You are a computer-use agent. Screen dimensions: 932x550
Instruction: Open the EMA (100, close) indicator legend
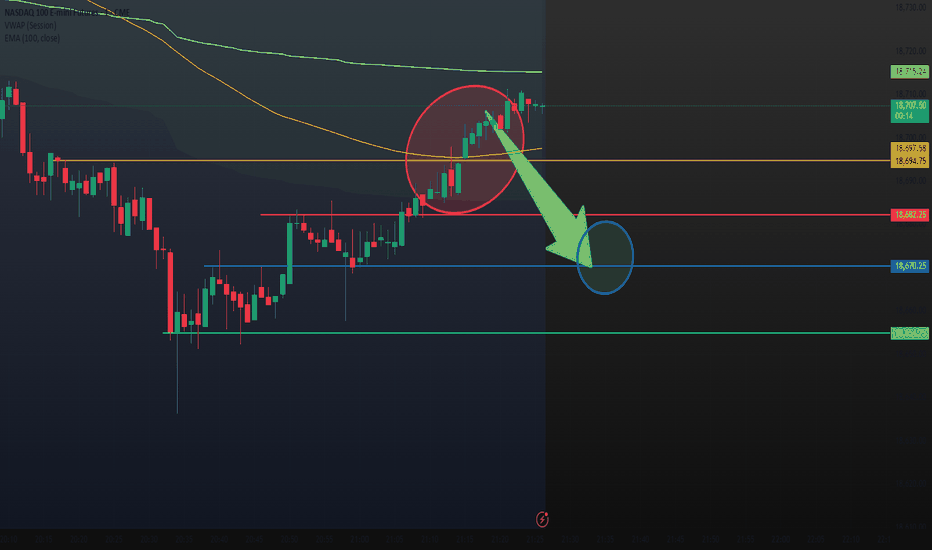[32, 38]
